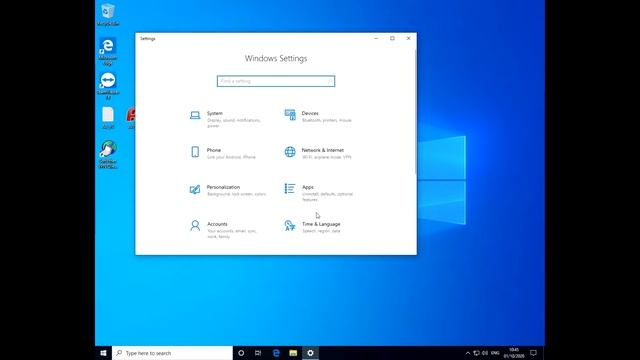640x360 pixels.
Task: Open the network status tray icon
Action: coord(476,353)
